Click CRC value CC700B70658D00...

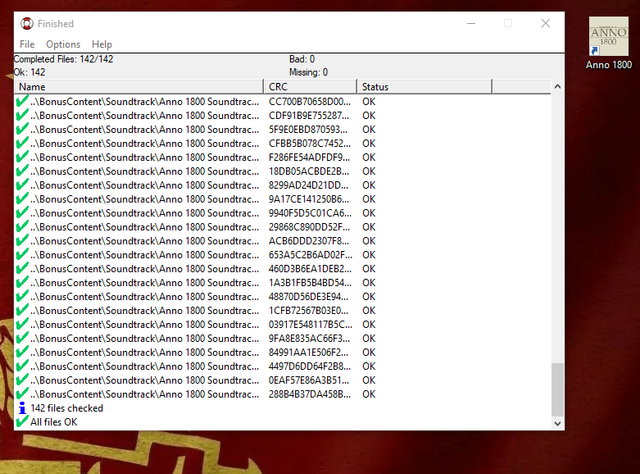click(x=309, y=102)
